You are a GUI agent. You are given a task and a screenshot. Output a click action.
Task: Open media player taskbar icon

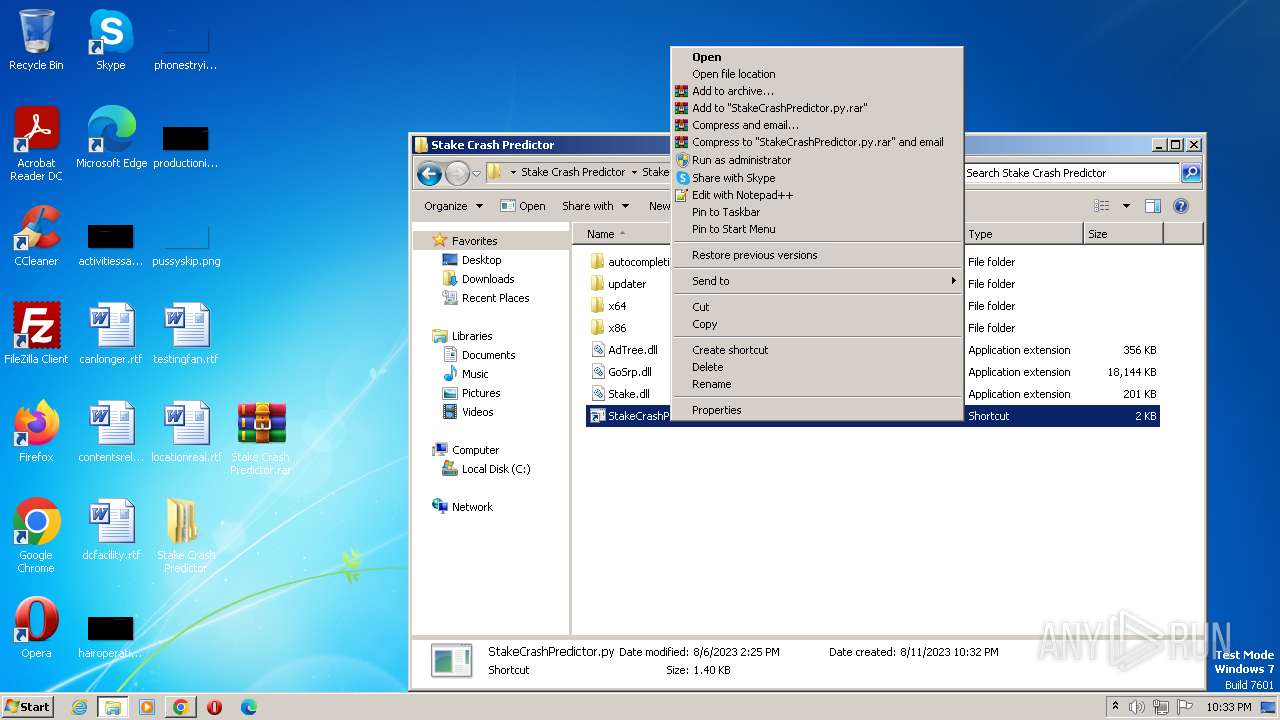[x=147, y=707]
